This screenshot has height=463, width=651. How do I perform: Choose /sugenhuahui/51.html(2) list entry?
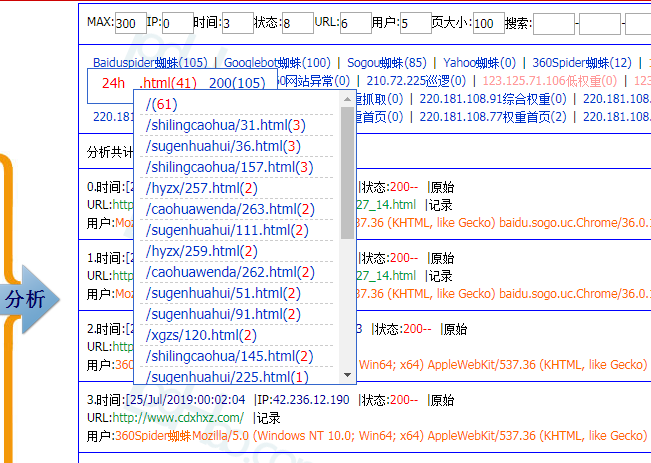223,293
